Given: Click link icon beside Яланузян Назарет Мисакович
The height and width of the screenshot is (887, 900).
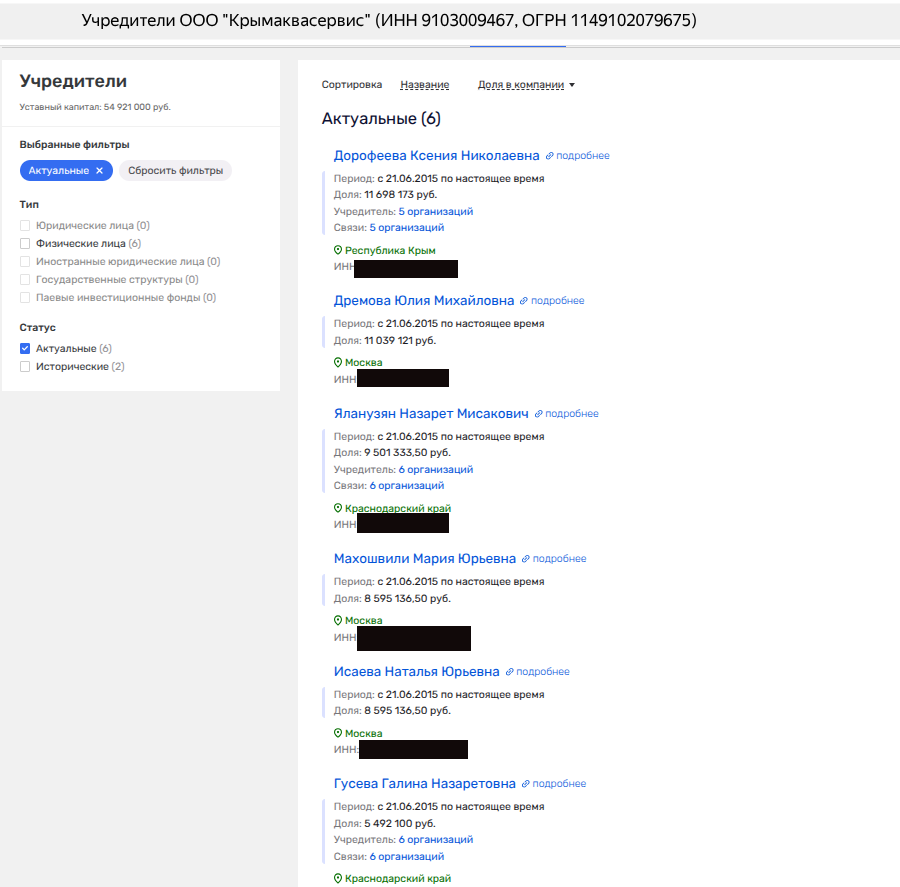Looking at the screenshot, I should [539, 414].
